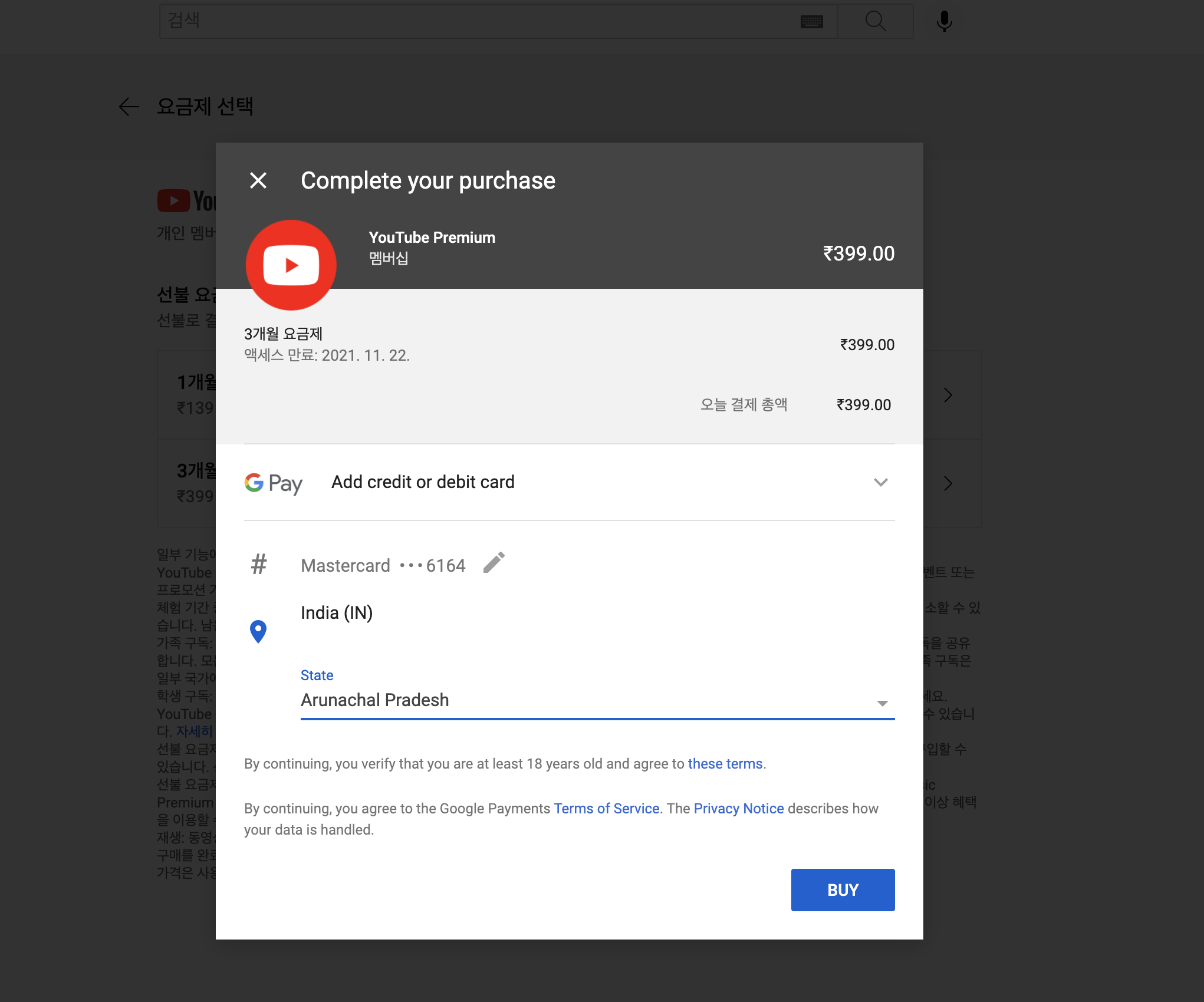Open the 1개월 plan row chevron
The image size is (1204, 1002).
[948, 395]
